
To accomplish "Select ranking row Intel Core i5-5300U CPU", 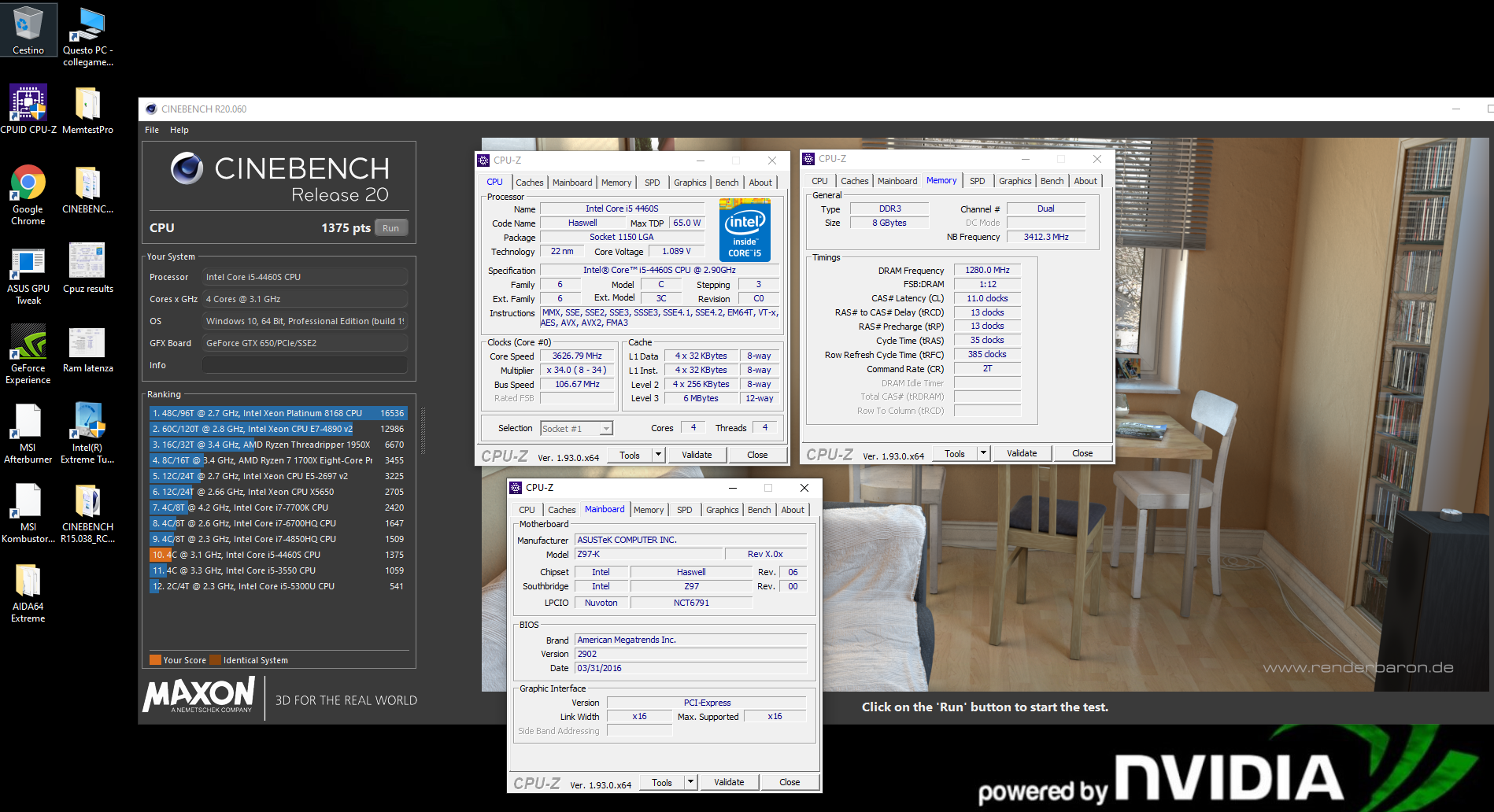I will [x=278, y=586].
